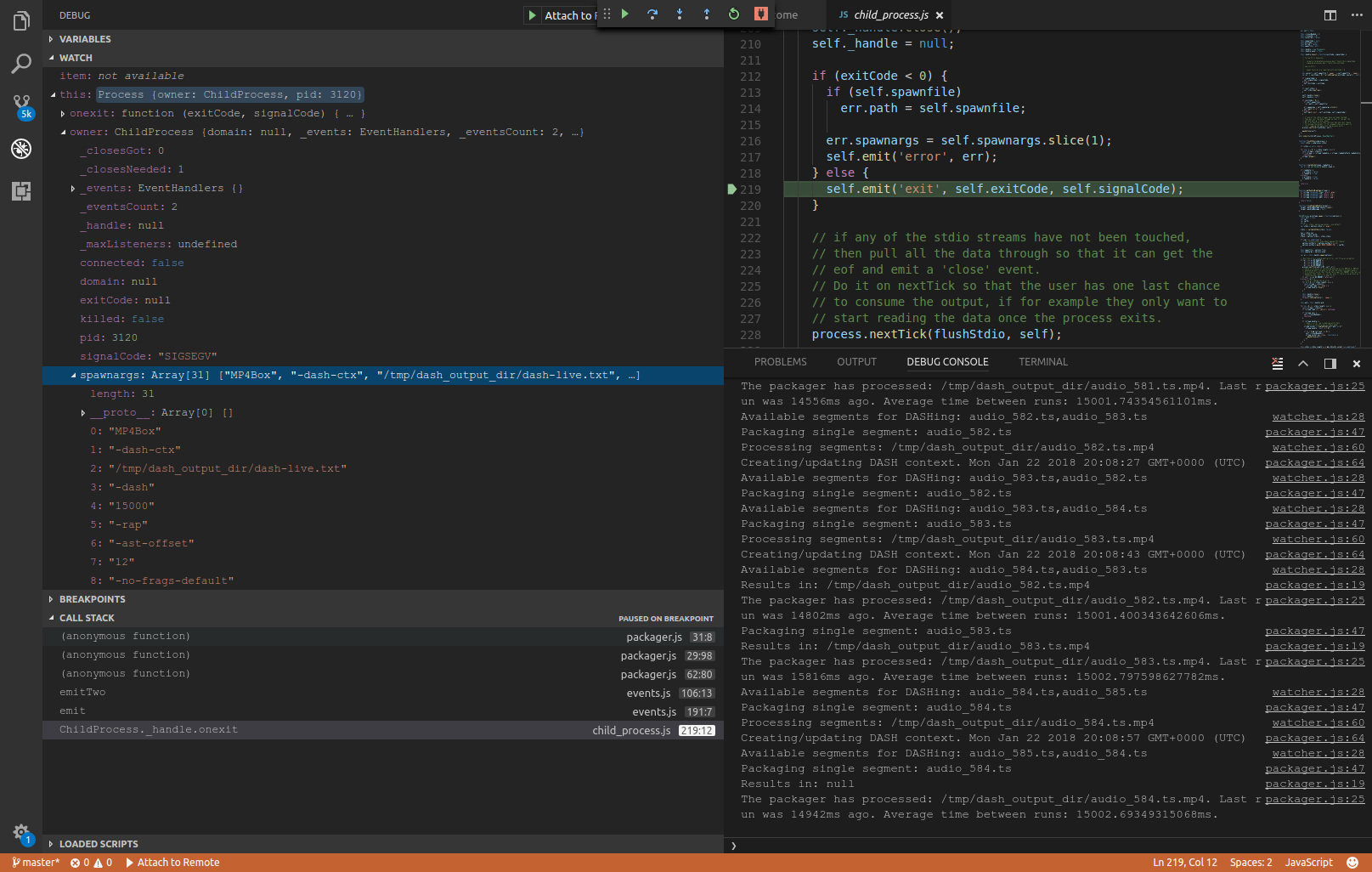Click JavaScript language mode in status bar
The width and height of the screenshot is (1372, 872).
(1308, 863)
